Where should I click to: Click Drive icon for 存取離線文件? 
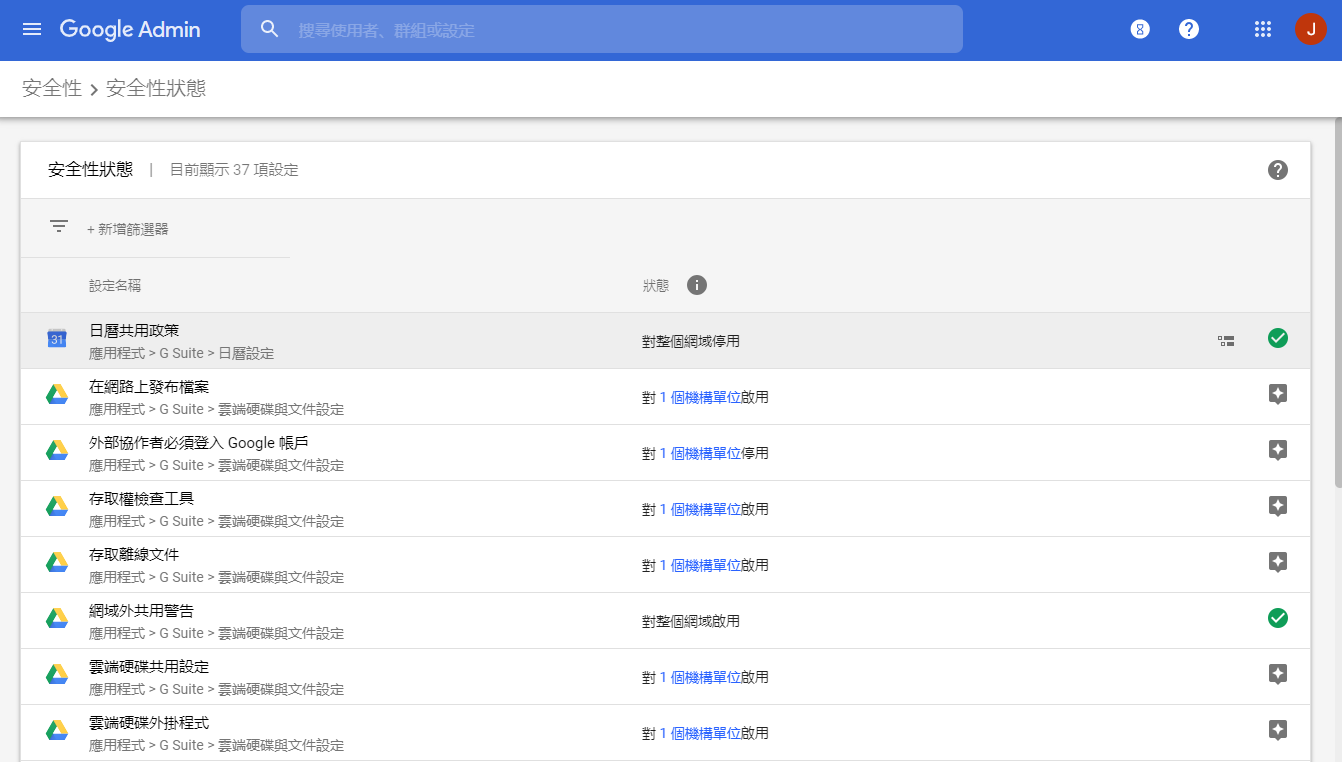[x=57, y=563]
